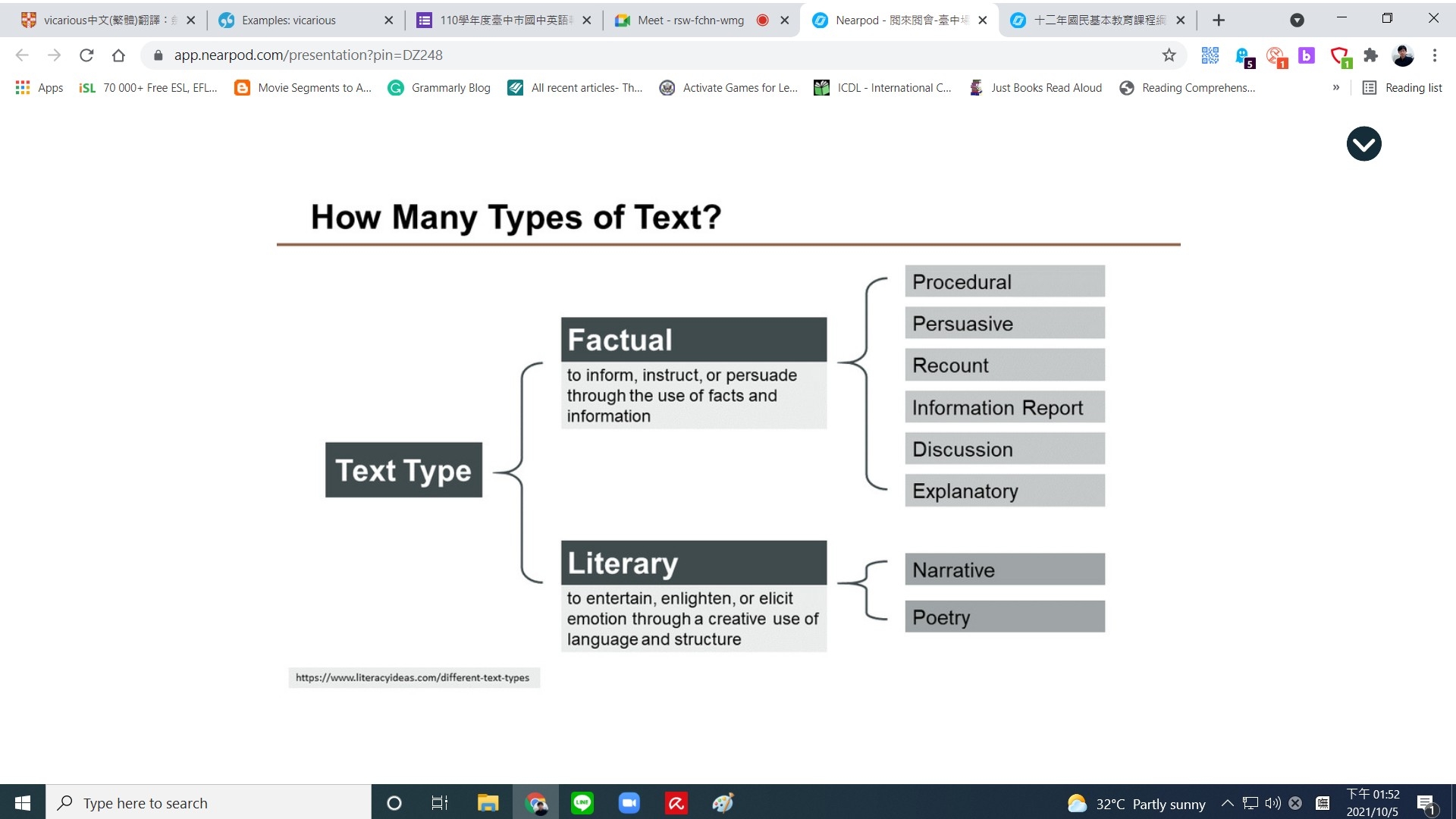This screenshot has height=819, width=1456.
Task: Open a new browser tab
Action: click(1219, 20)
